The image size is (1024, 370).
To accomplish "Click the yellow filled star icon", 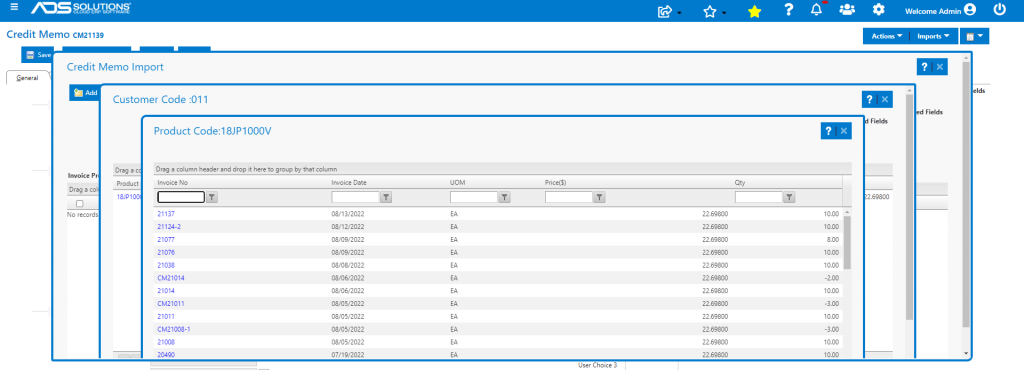I will 754,11.
